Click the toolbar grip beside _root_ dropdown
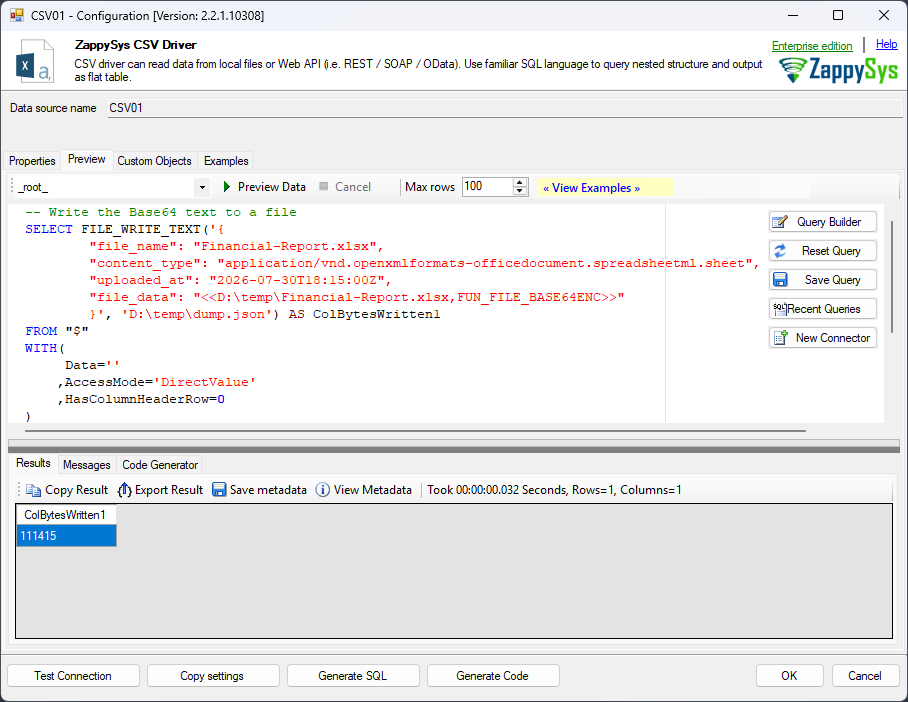Image resolution: width=908 pixels, height=702 pixels. click(x=12, y=187)
